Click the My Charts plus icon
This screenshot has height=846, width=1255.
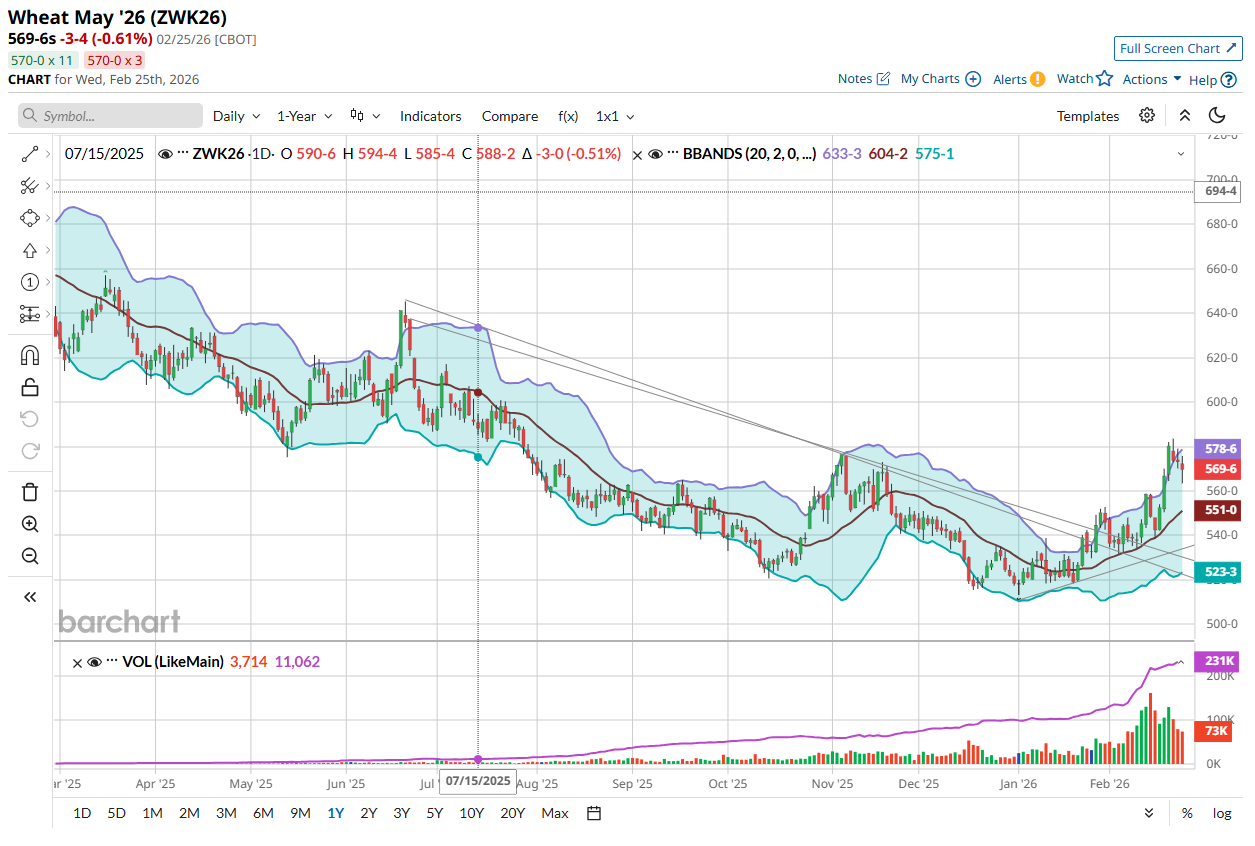tap(973, 79)
